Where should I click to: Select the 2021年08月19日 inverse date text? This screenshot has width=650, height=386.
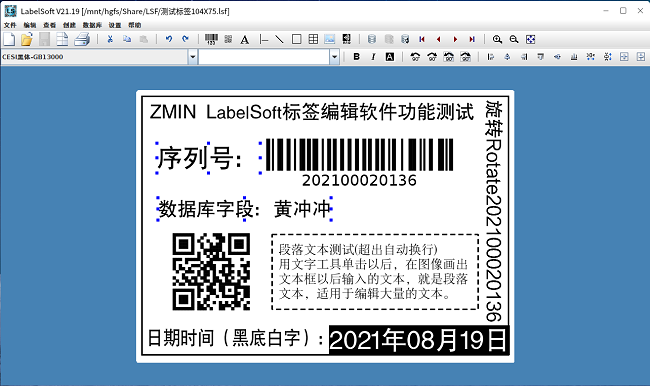(x=419, y=340)
